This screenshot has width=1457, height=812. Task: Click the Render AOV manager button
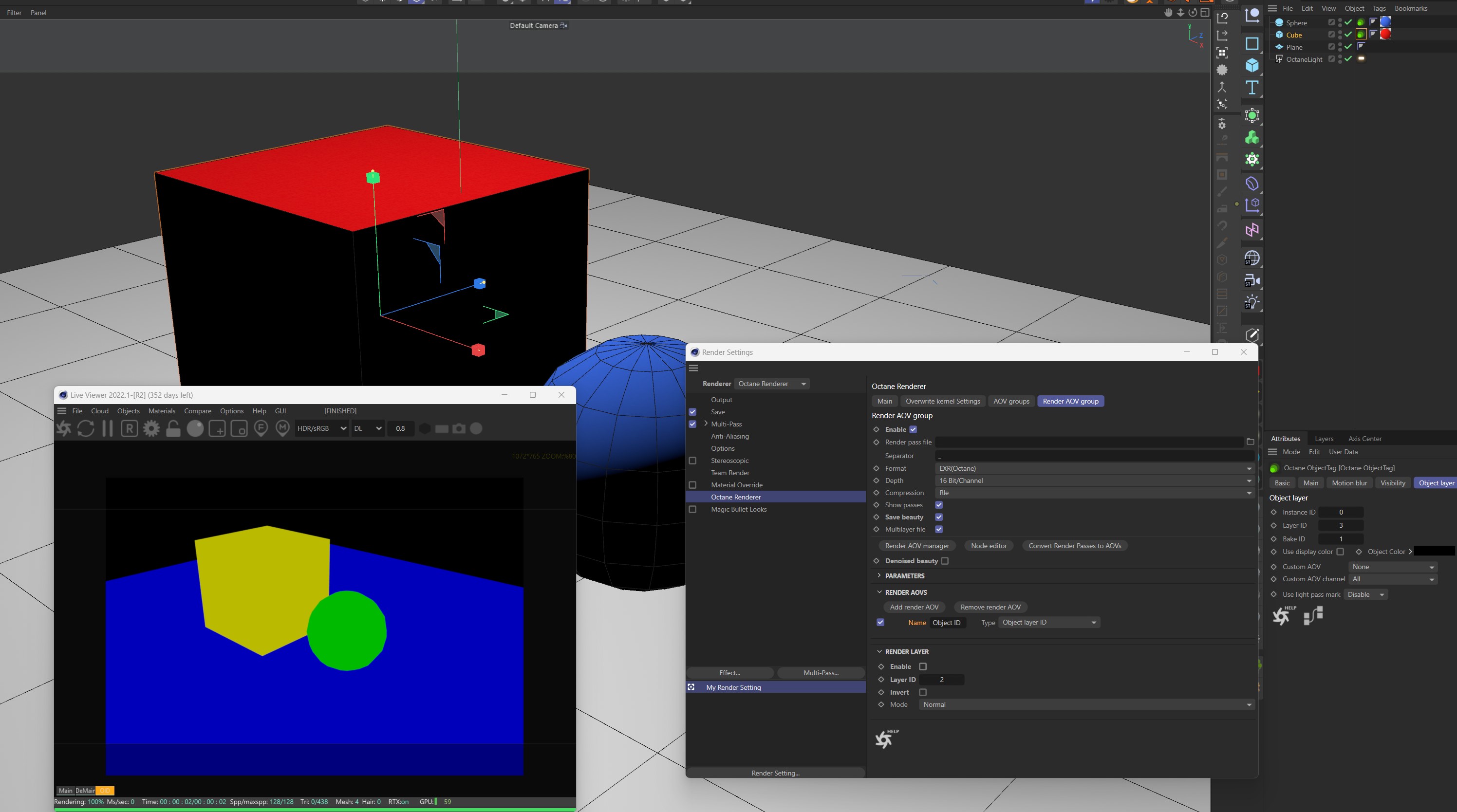(916, 546)
